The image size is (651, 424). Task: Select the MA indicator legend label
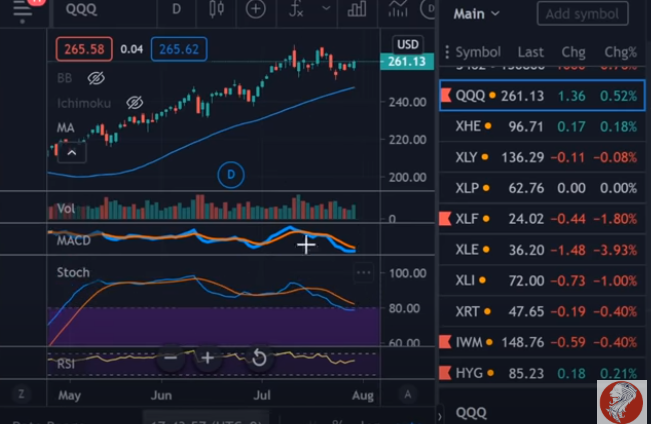tap(66, 127)
